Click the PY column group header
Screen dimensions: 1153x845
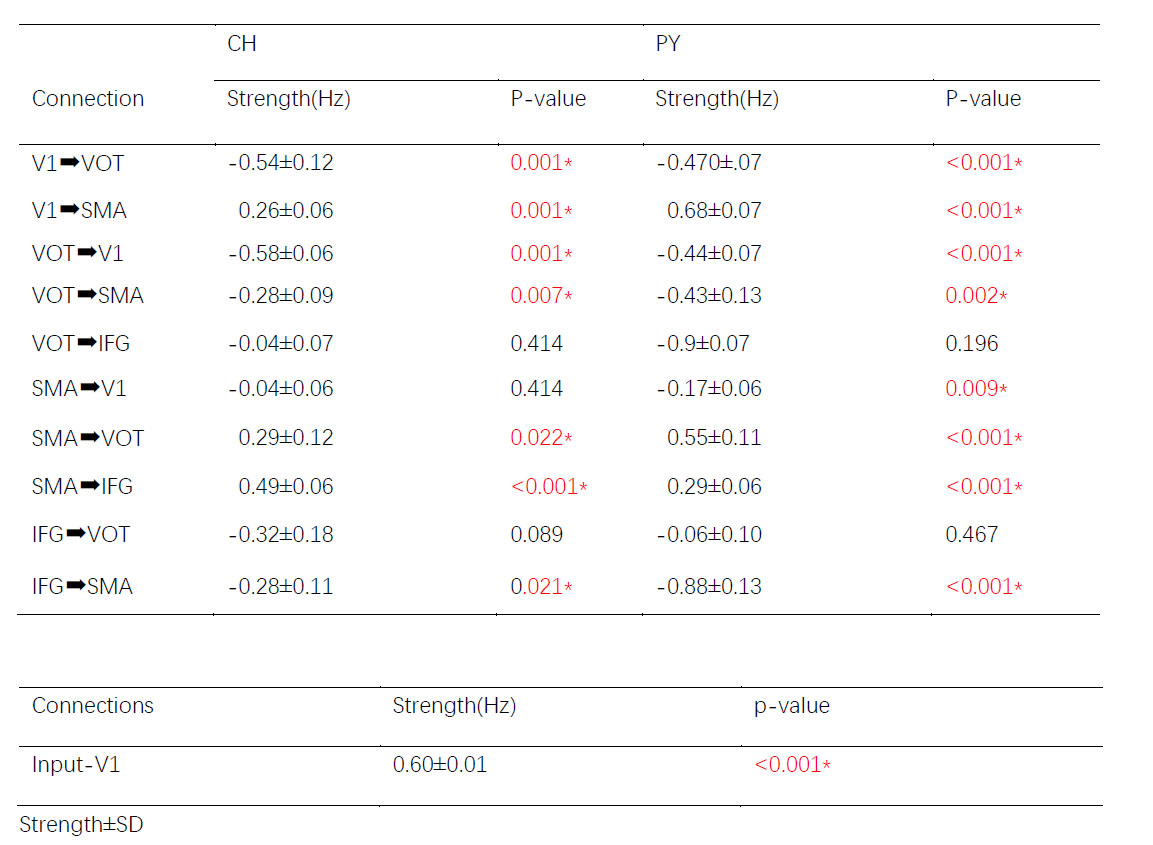[x=667, y=45]
